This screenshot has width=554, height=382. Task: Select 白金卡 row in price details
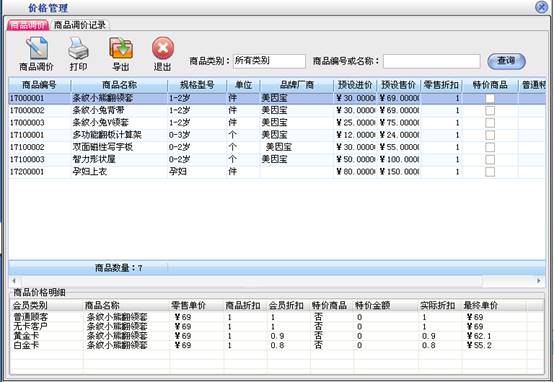[x=277, y=345]
